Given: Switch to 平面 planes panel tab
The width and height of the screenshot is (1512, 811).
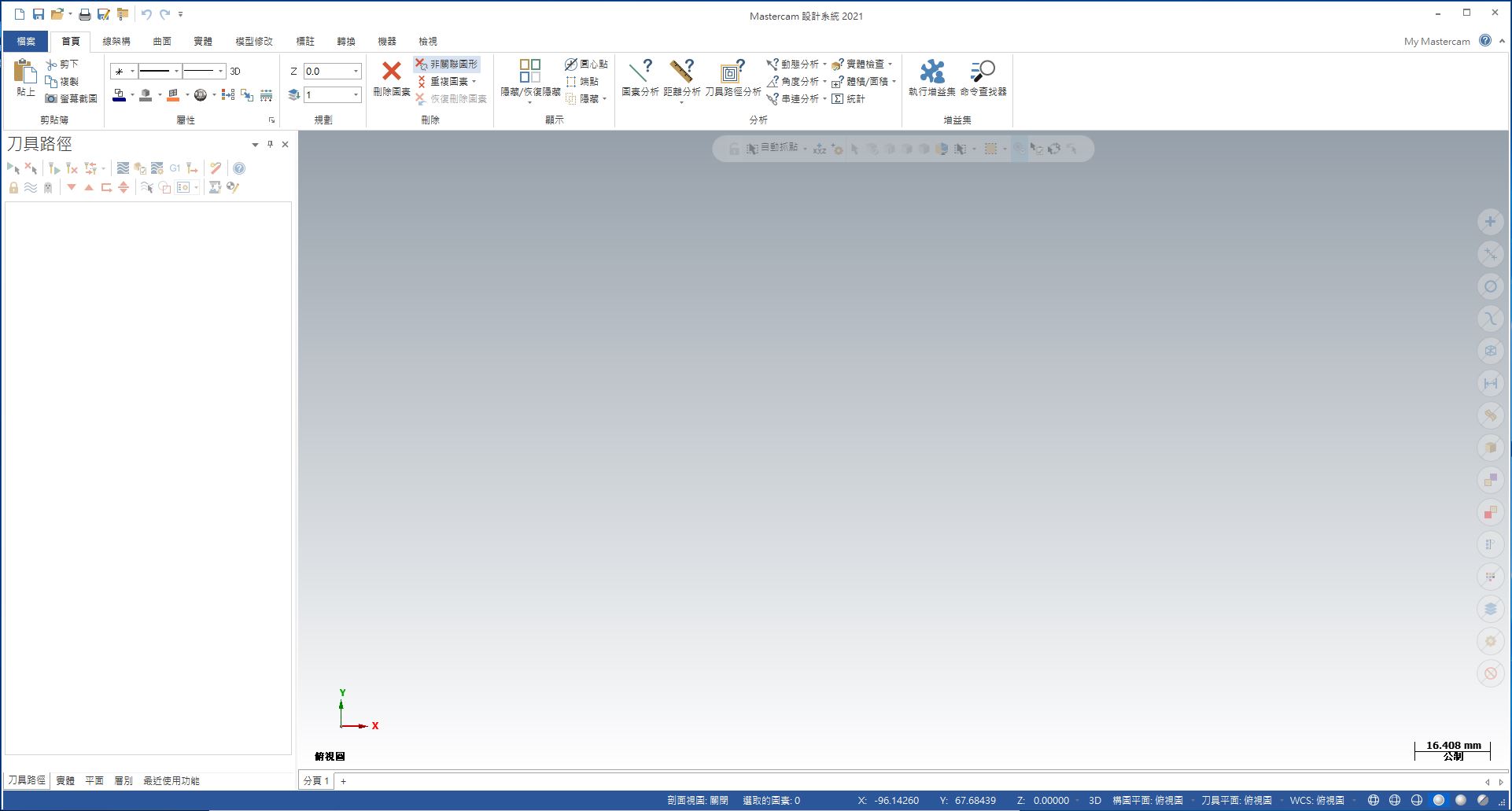Looking at the screenshot, I should (94, 780).
